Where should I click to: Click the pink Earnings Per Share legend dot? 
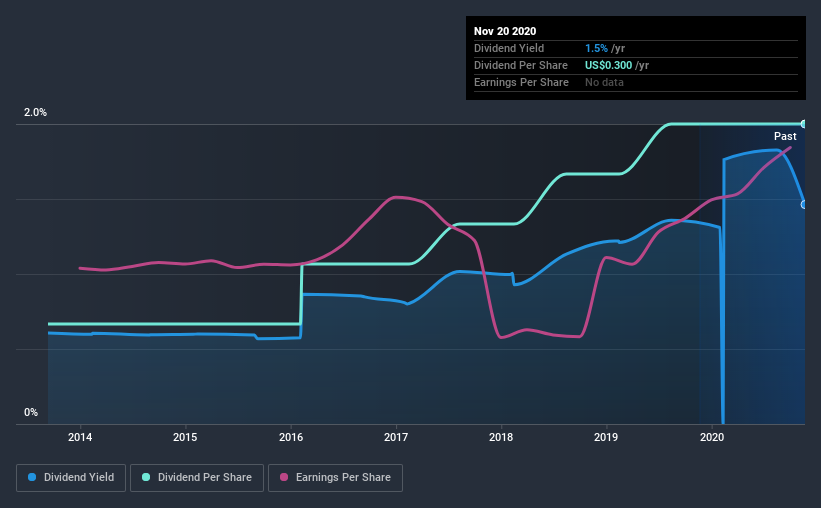tap(284, 477)
